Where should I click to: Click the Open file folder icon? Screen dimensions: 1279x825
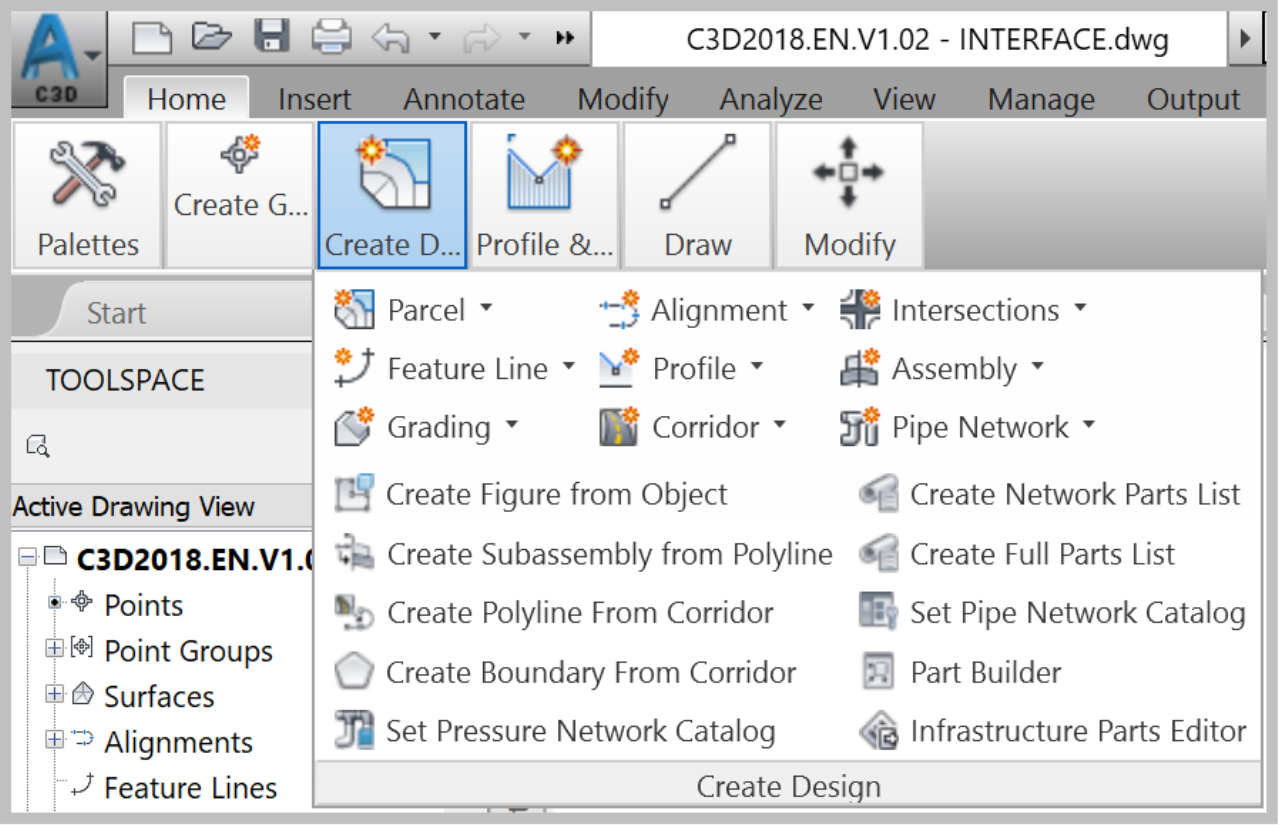[212, 37]
